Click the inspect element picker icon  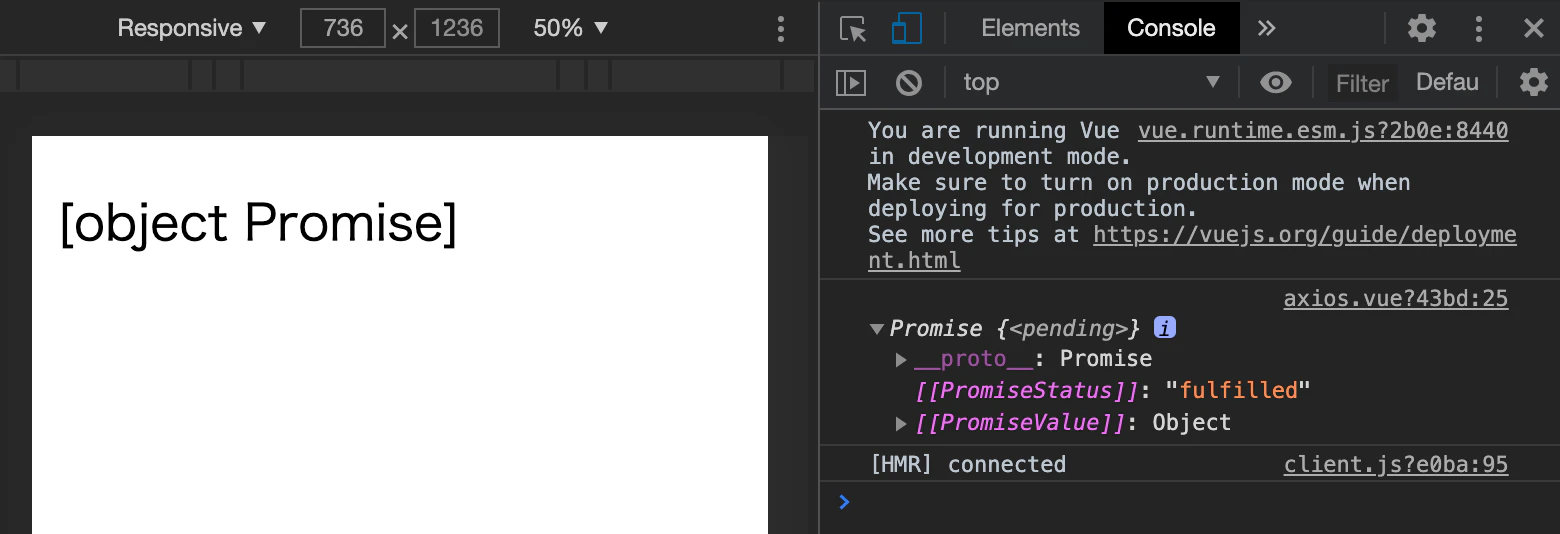[x=853, y=28]
